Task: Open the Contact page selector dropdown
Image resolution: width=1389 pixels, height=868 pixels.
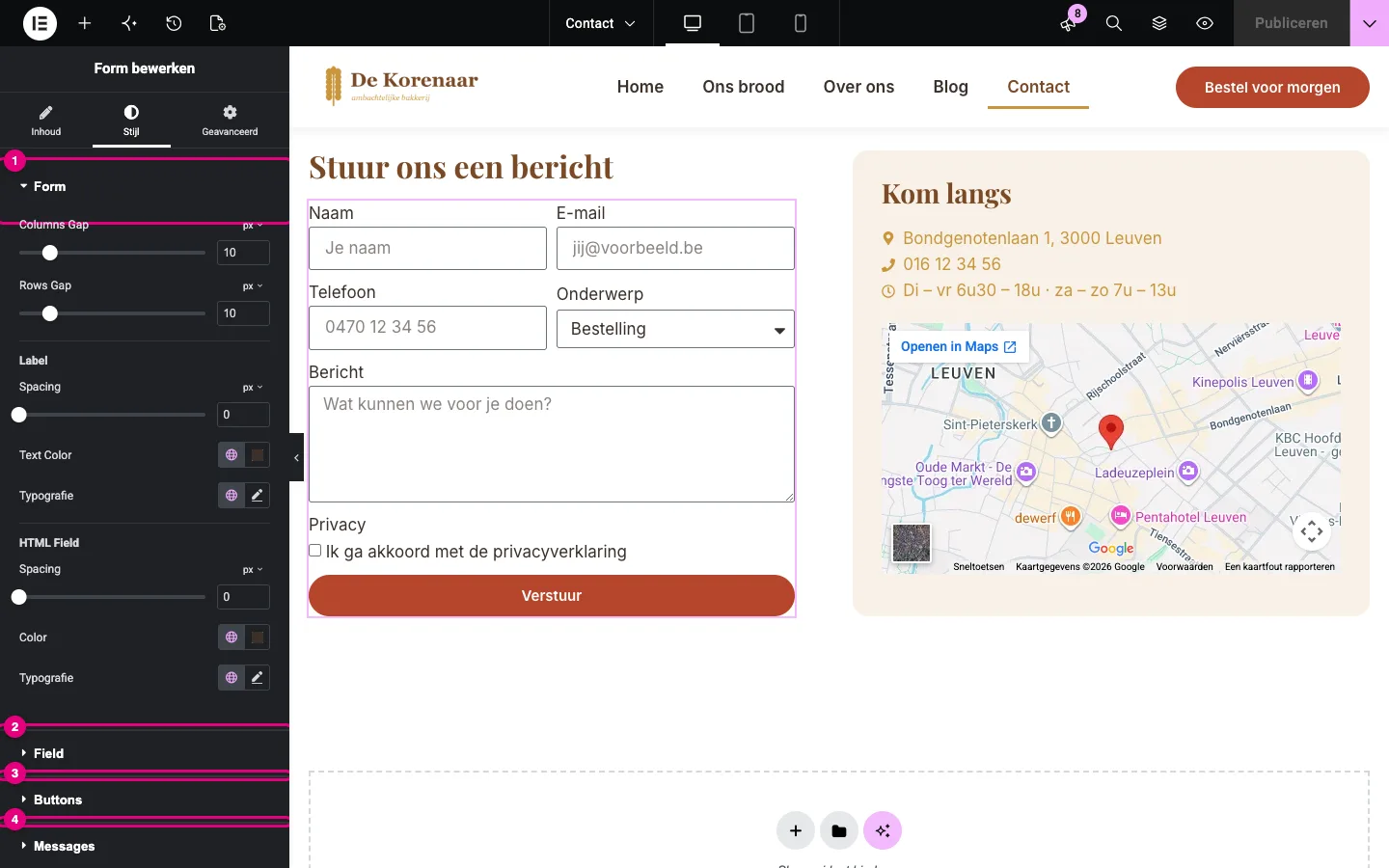Action: 601,23
